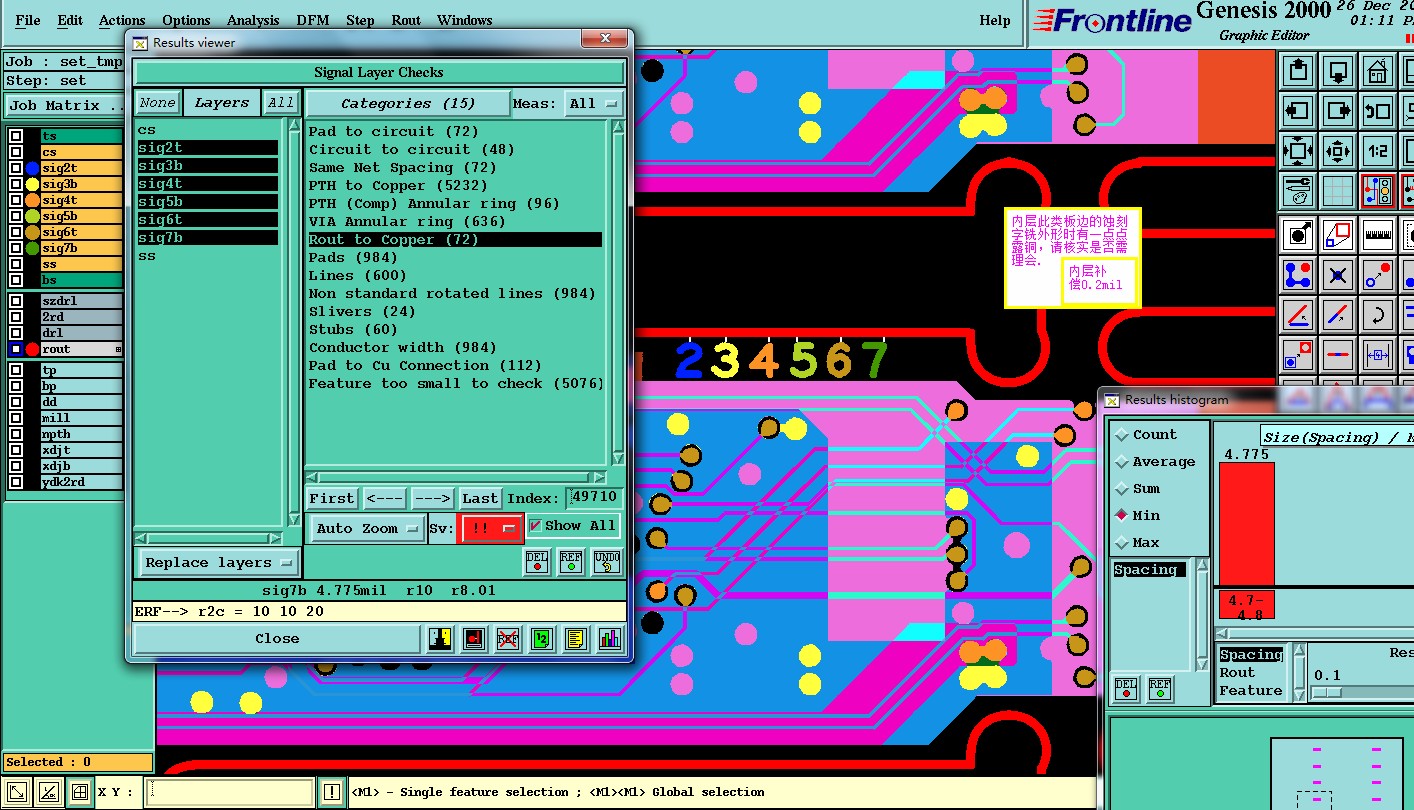Screen dimensions: 1414x810
Task: Open the Help menu
Action: tap(994, 20)
